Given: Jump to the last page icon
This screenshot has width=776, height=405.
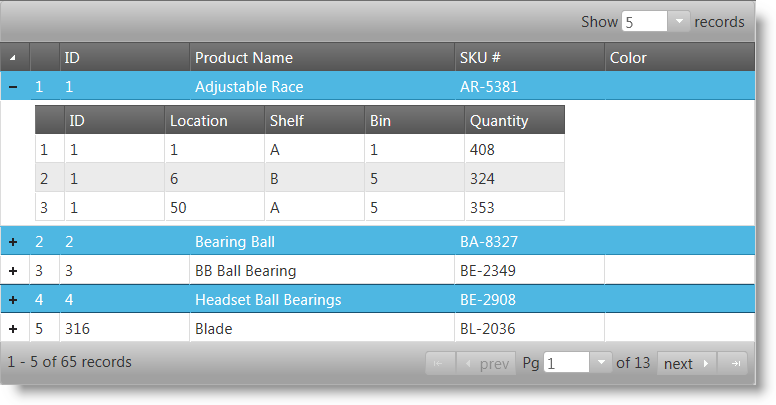Looking at the screenshot, I should point(733,364).
